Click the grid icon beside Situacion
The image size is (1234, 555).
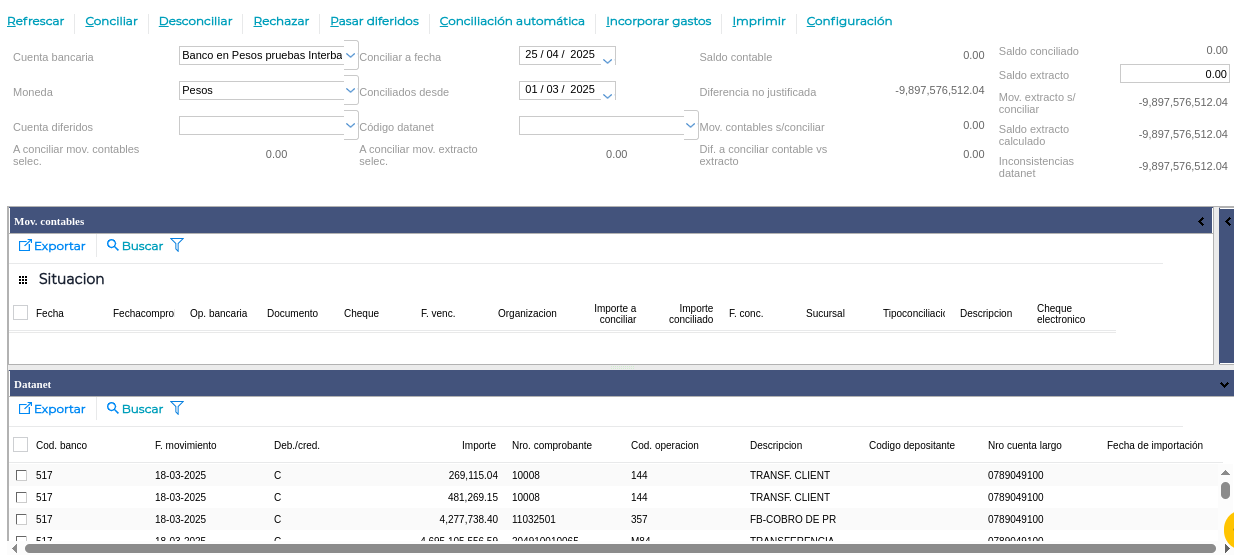(x=23, y=280)
